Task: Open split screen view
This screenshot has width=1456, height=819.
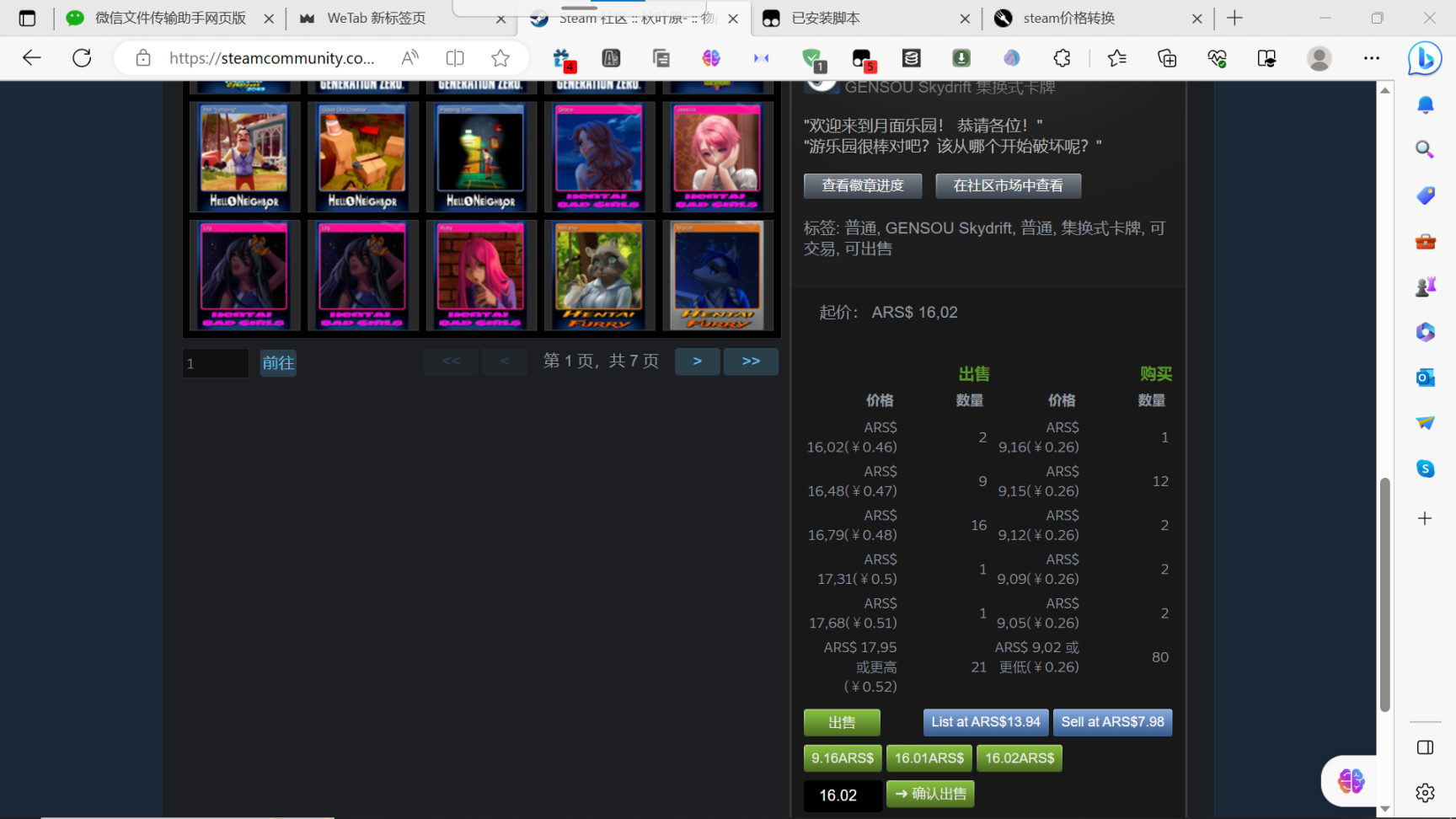Action: tap(455, 58)
